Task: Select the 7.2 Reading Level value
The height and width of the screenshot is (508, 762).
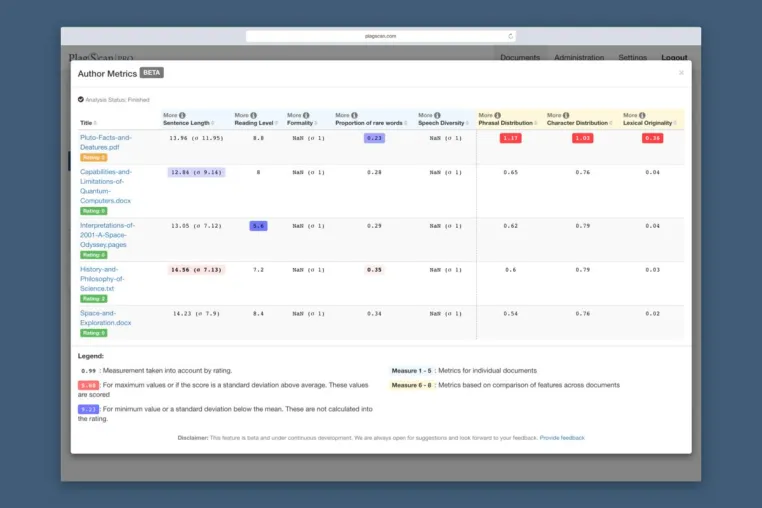Action: tap(258, 270)
